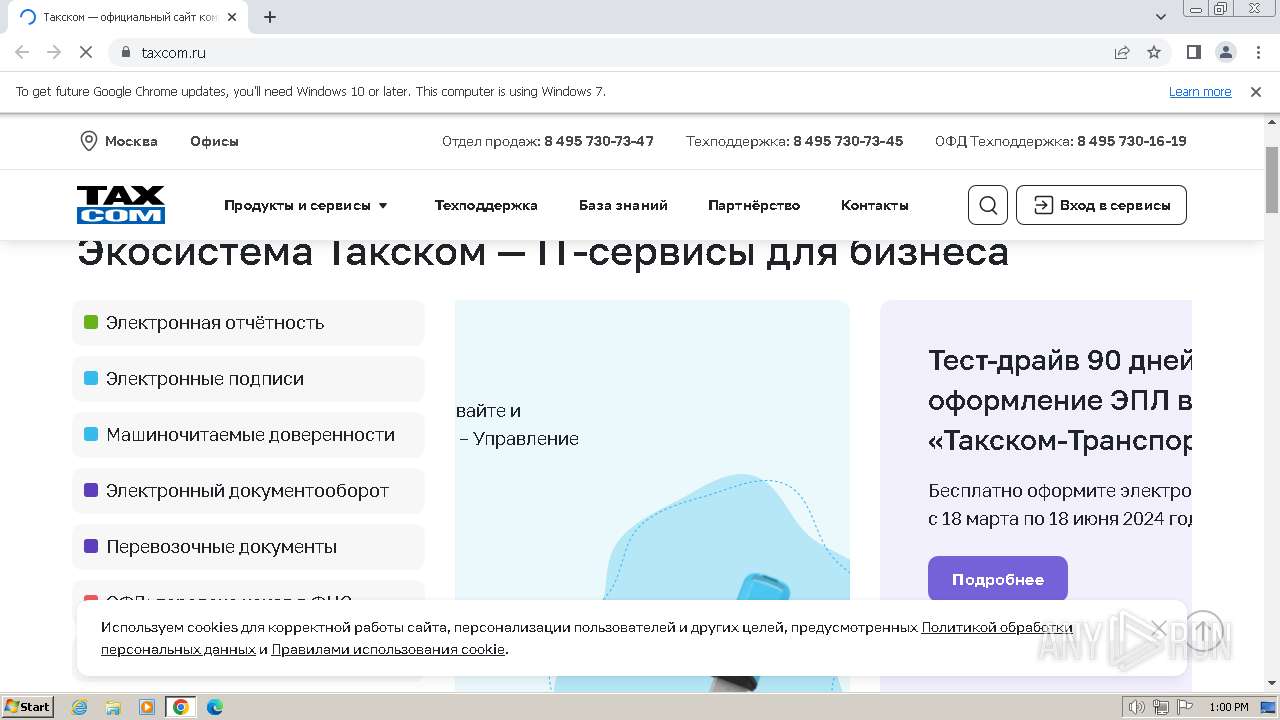Click support phone 8 495 730-73-45
Viewport: 1280px width, 720px height.
coord(848,141)
